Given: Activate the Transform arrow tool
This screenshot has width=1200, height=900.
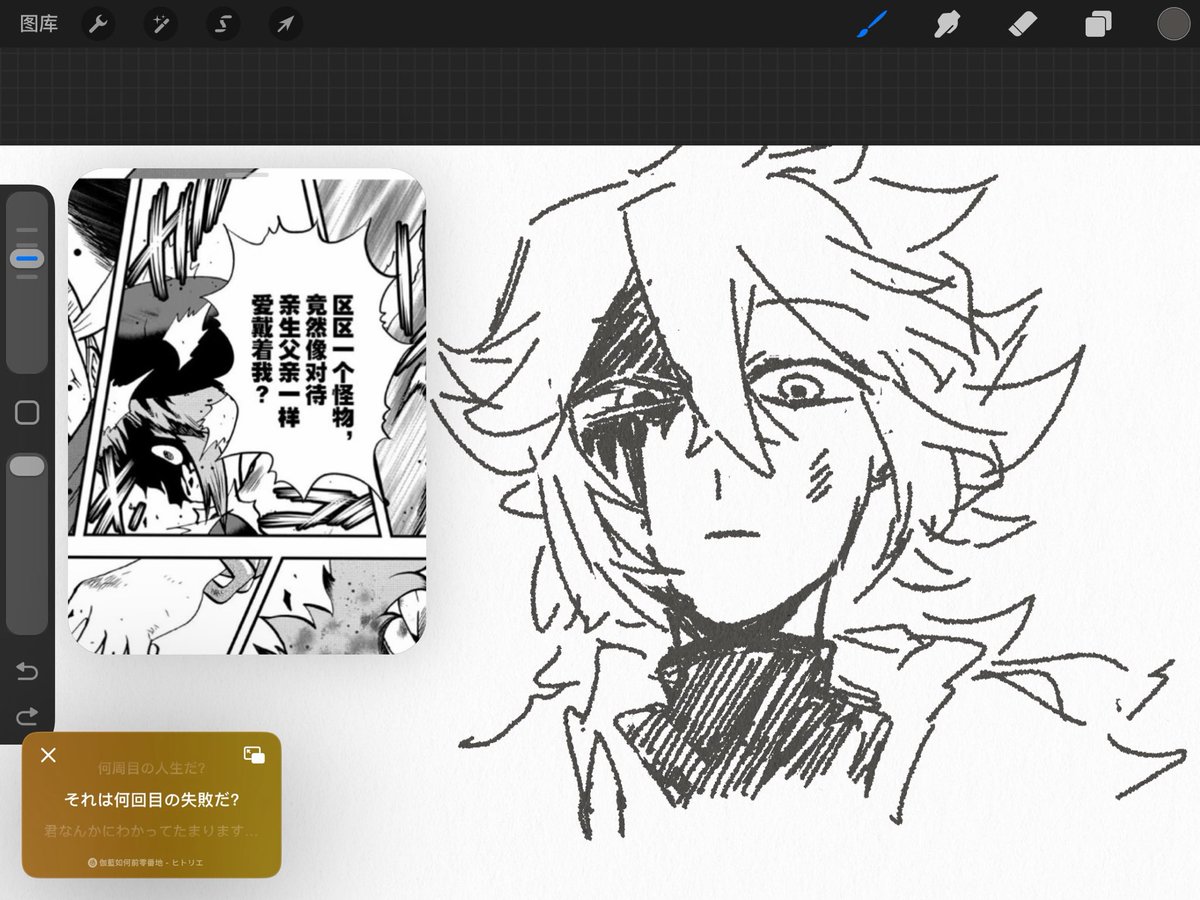Looking at the screenshot, I should [286, 23].
